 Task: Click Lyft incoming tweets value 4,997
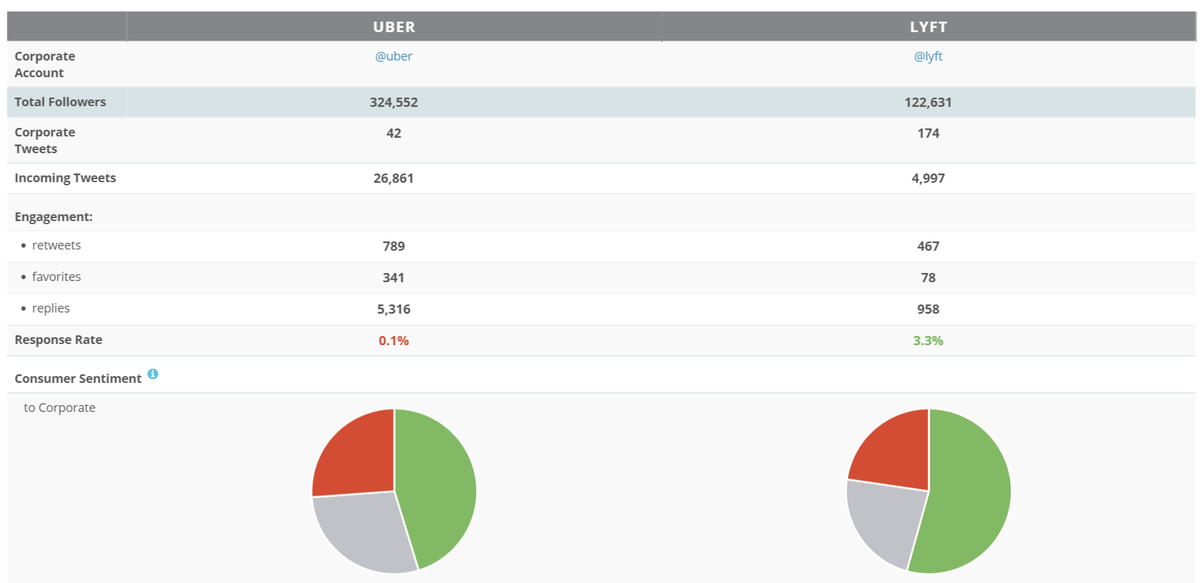click(928, 178)
